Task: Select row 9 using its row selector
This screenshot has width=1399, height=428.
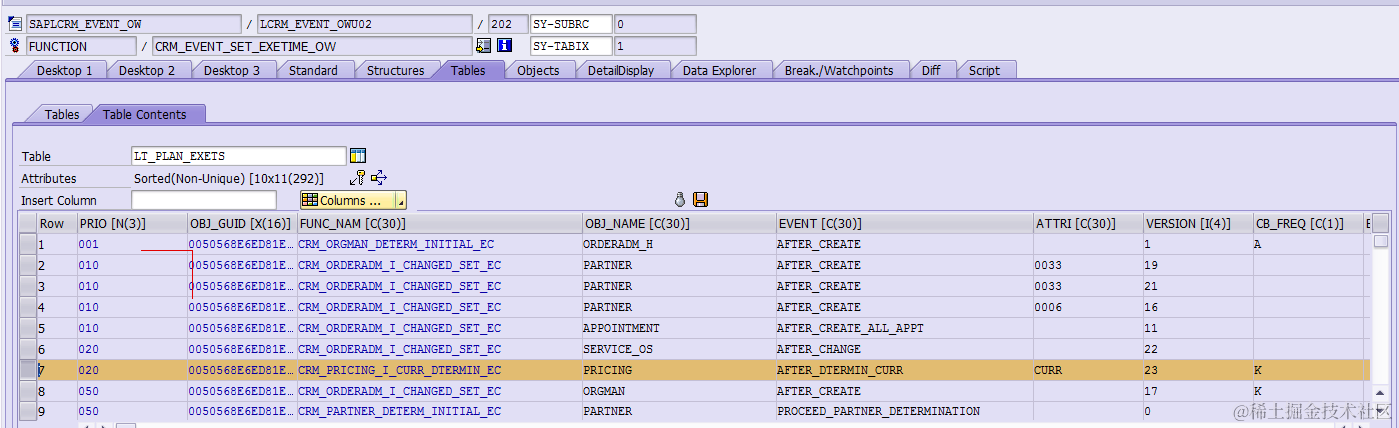Action: (x=28, y=411)
